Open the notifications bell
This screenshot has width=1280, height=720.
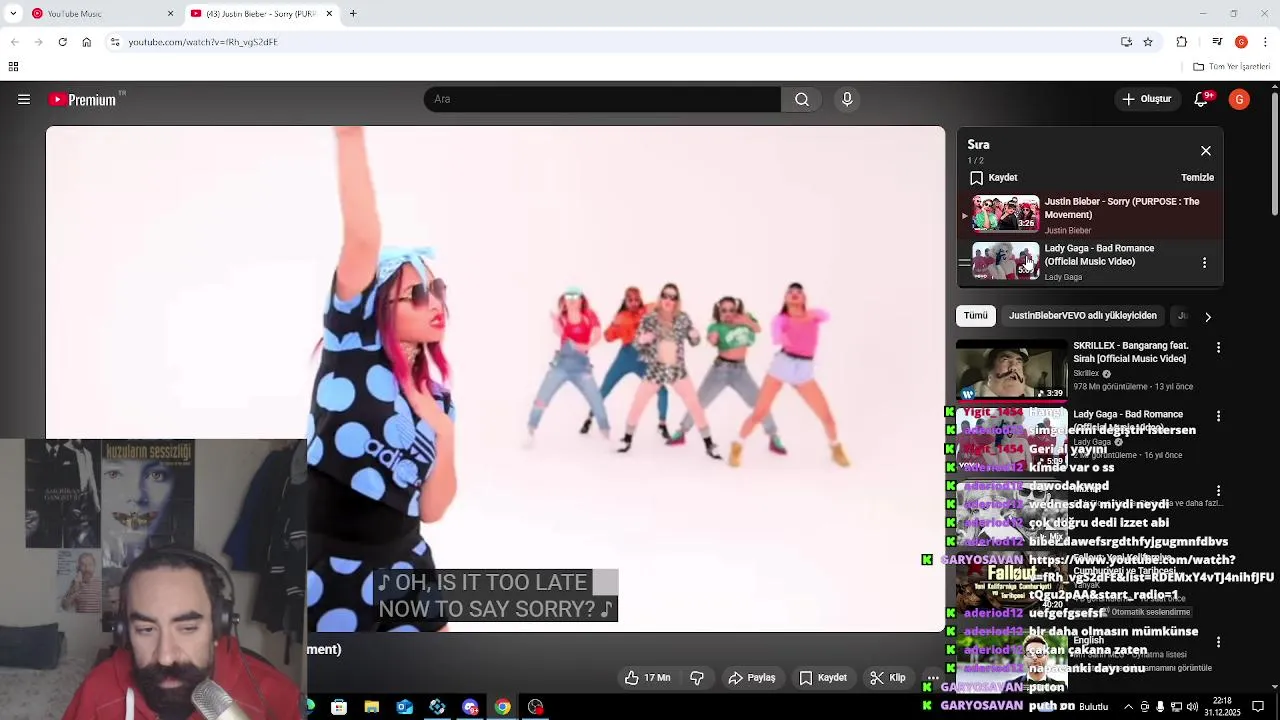coord(1203,99)
